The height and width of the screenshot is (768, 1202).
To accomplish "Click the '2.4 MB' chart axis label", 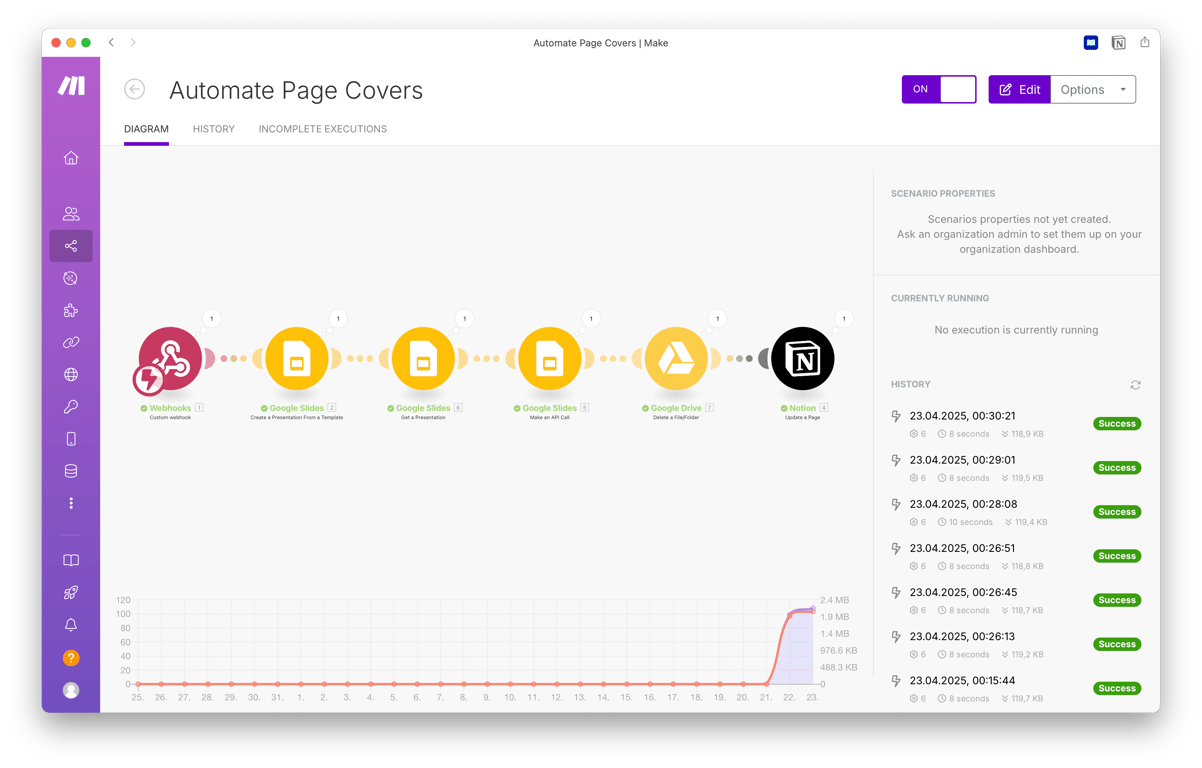I will point(836,601).
